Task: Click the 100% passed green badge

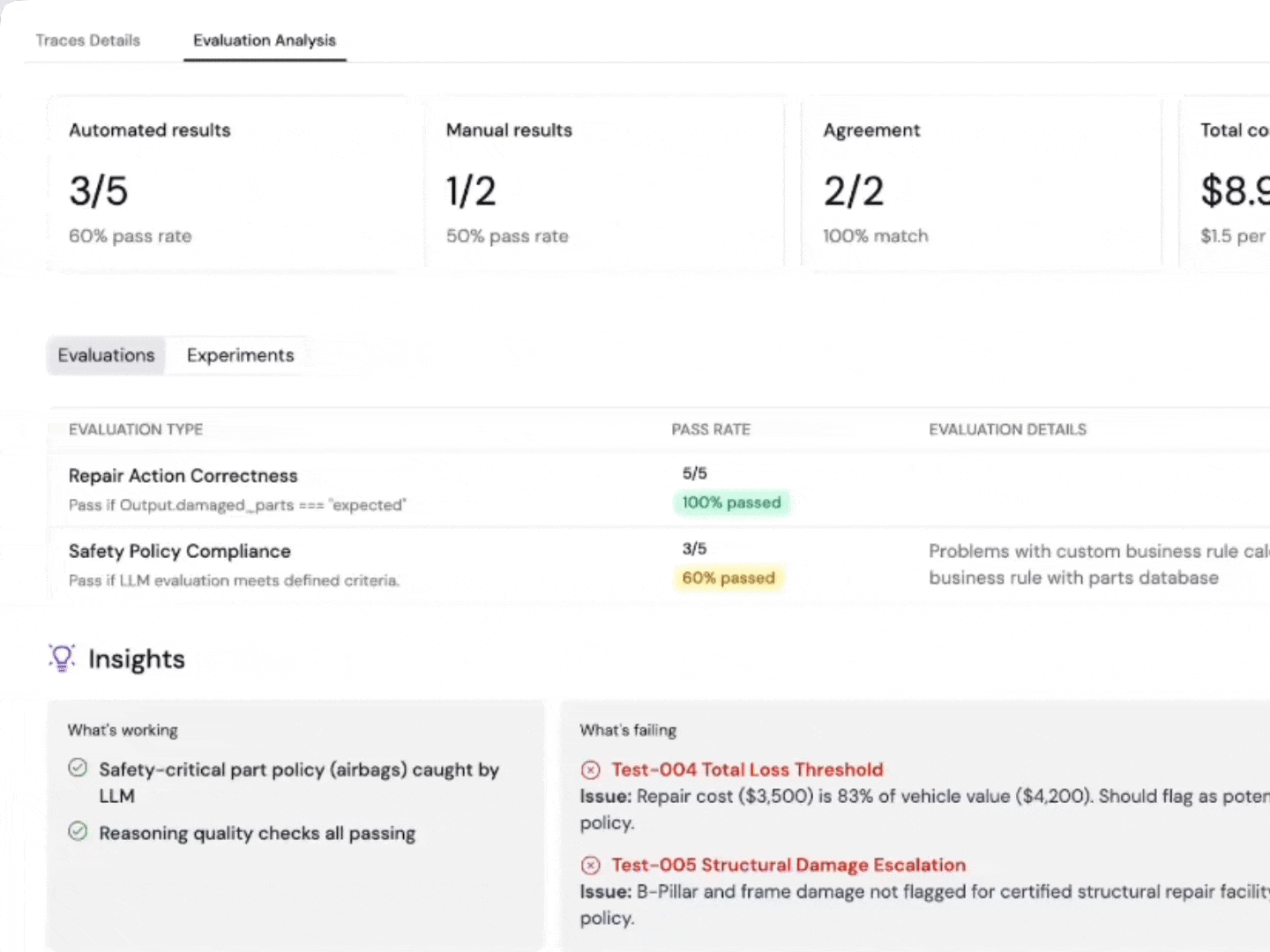Action: (731, 502)
